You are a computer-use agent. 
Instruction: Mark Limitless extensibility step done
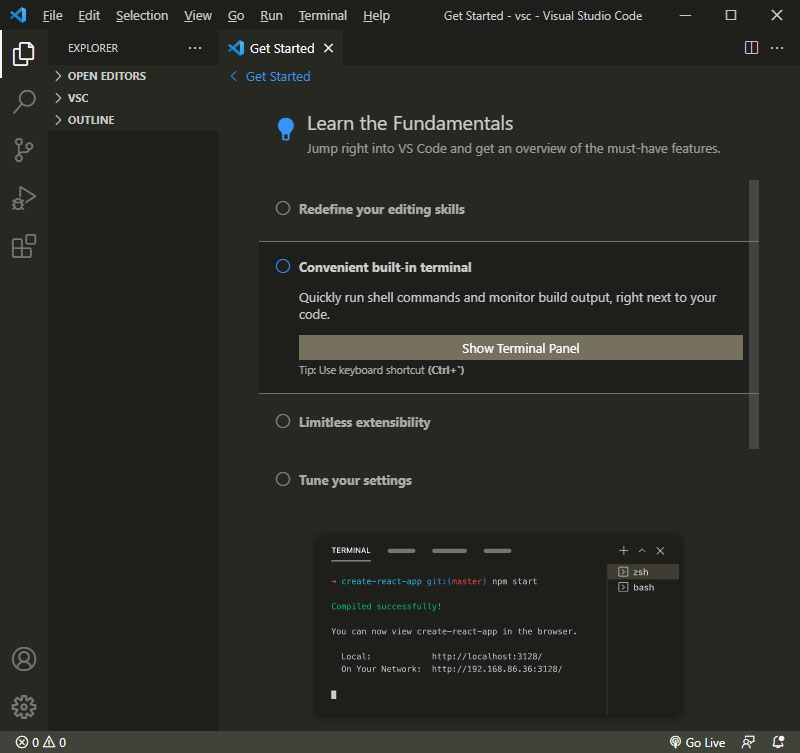(283, 421)
